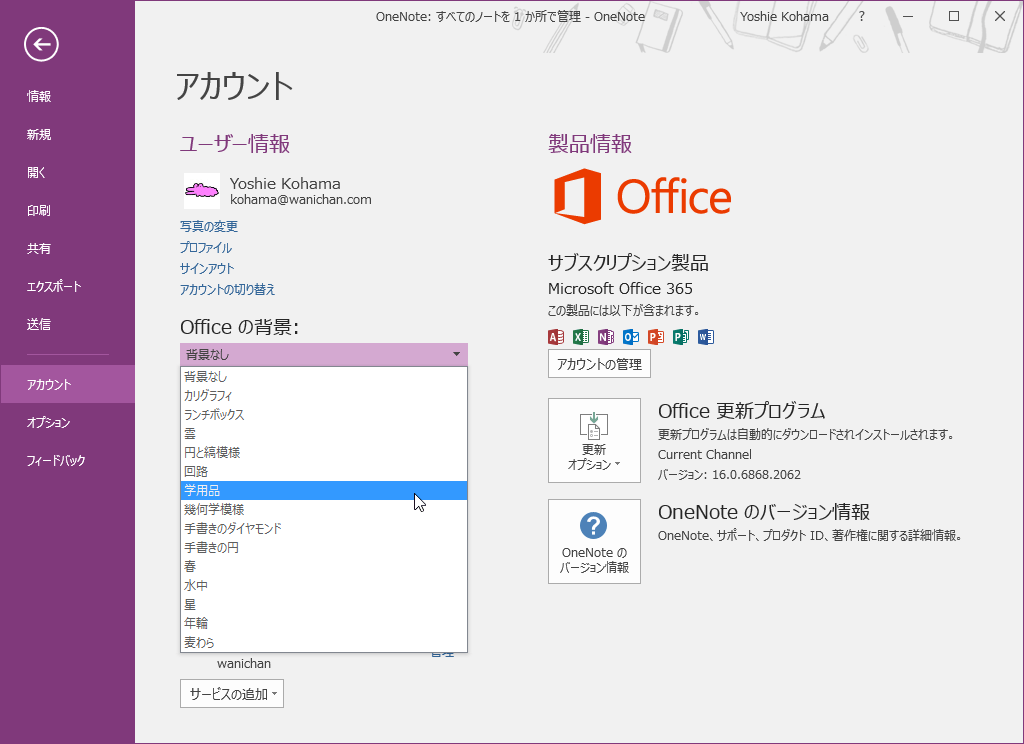The width and height of the screenshot is (1024, 744).
Task: Click wanichan service text
Action: (x=244, y=664)
